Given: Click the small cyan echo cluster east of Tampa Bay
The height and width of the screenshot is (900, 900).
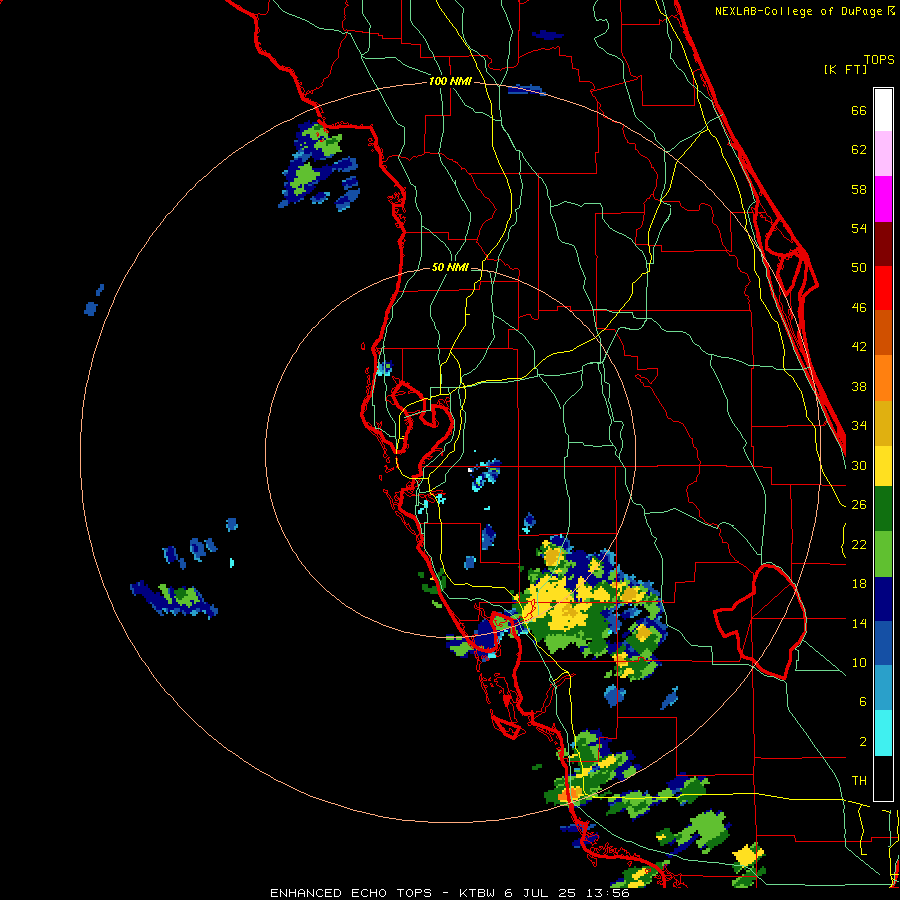Looking at the screenshot, I should tap(486, 474).
